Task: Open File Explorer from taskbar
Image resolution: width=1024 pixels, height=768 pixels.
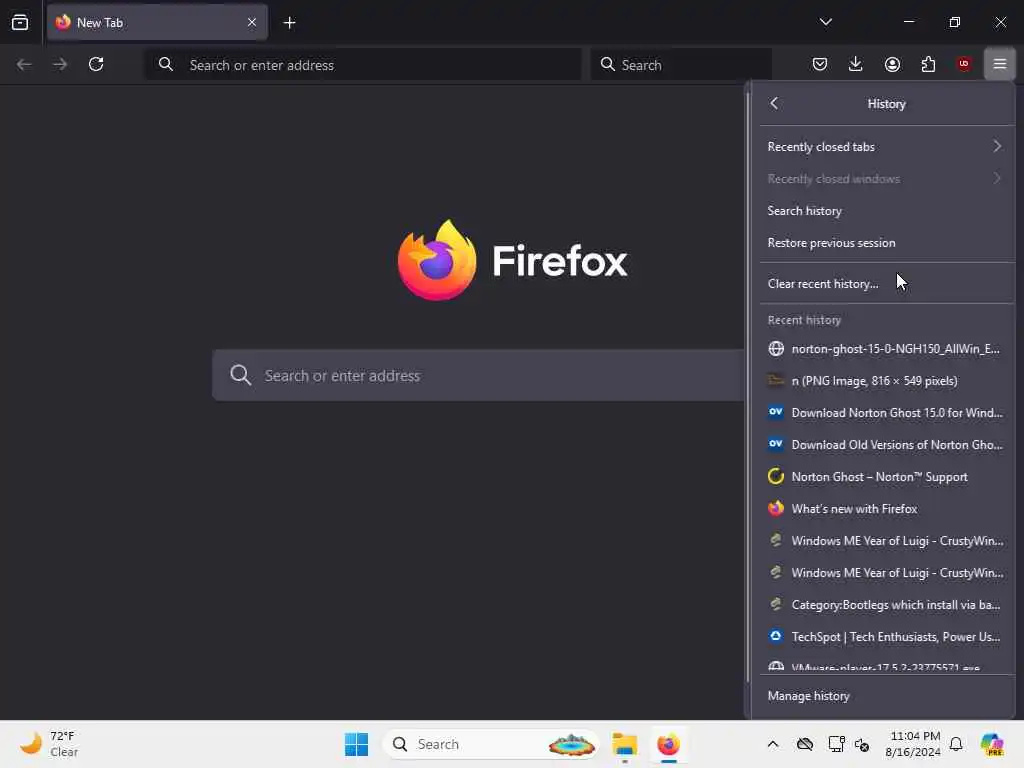Action: point(625,744)
